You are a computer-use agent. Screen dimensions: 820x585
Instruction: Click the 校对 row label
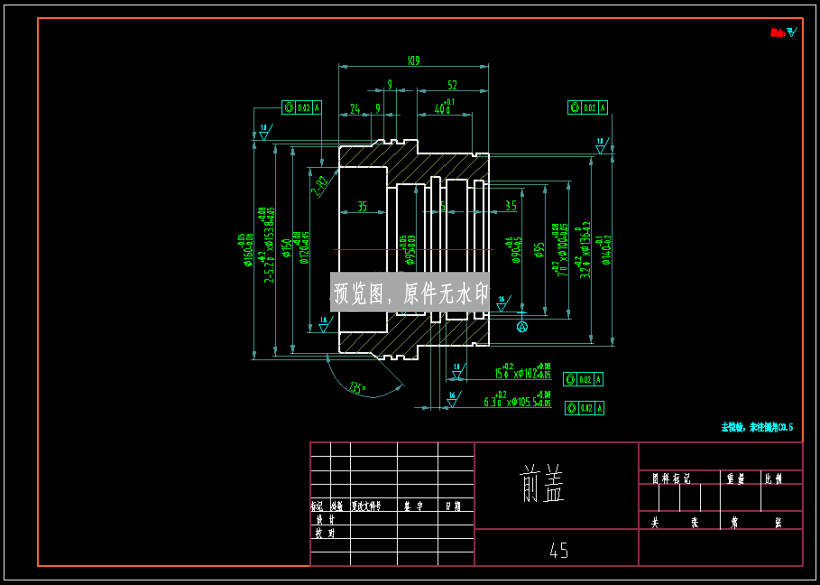325,533
